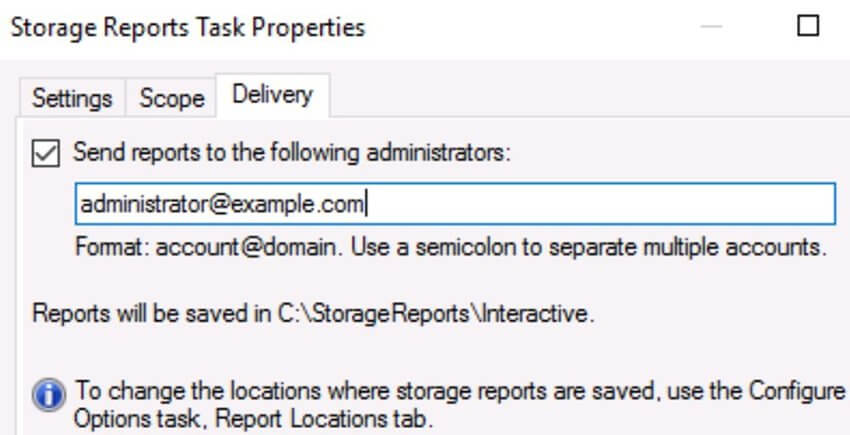850x435 pixels.
Task: Select the Delivery tab
Action: tap(273, 95)
